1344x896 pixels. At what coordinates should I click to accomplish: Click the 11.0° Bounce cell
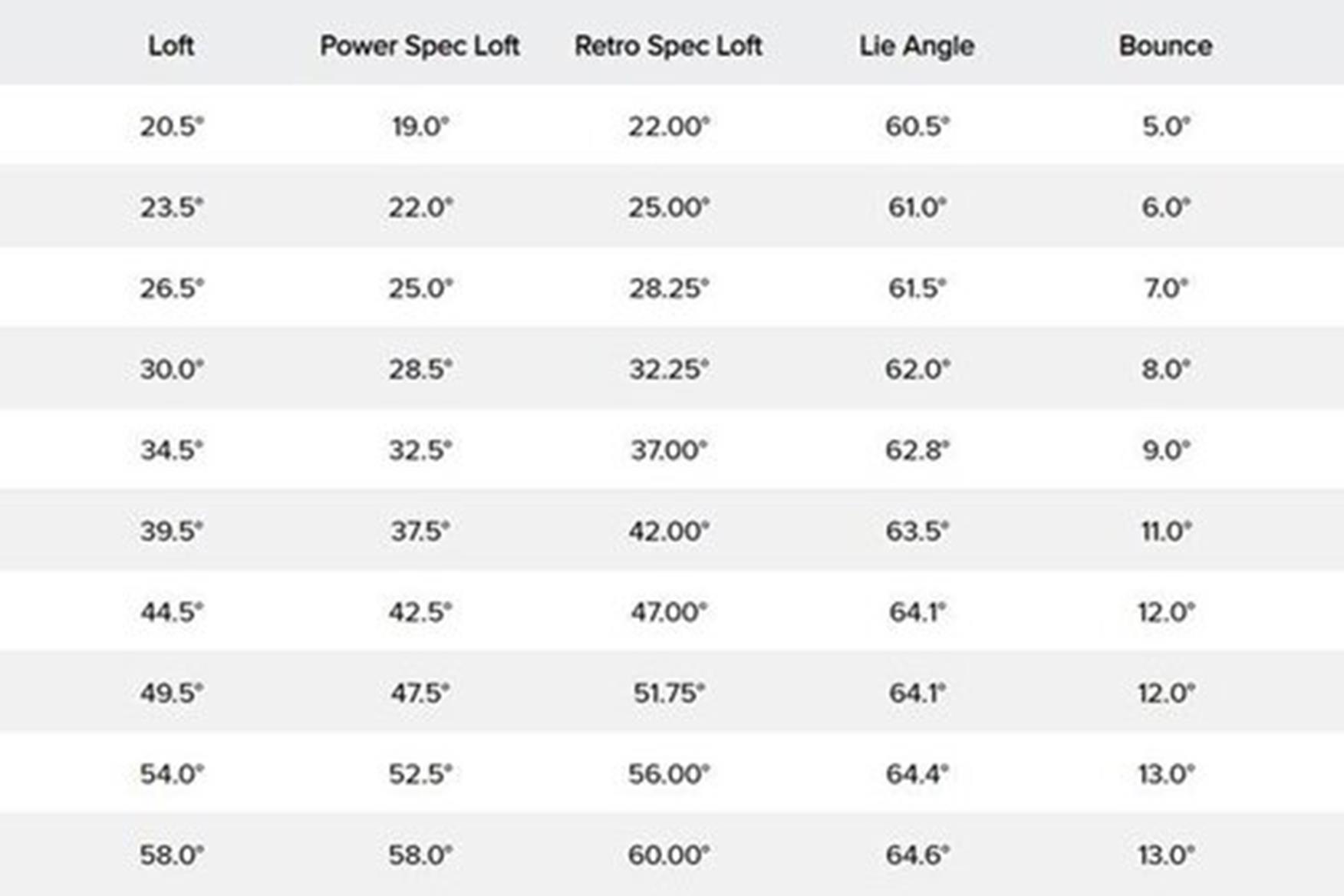(1165, 531)
